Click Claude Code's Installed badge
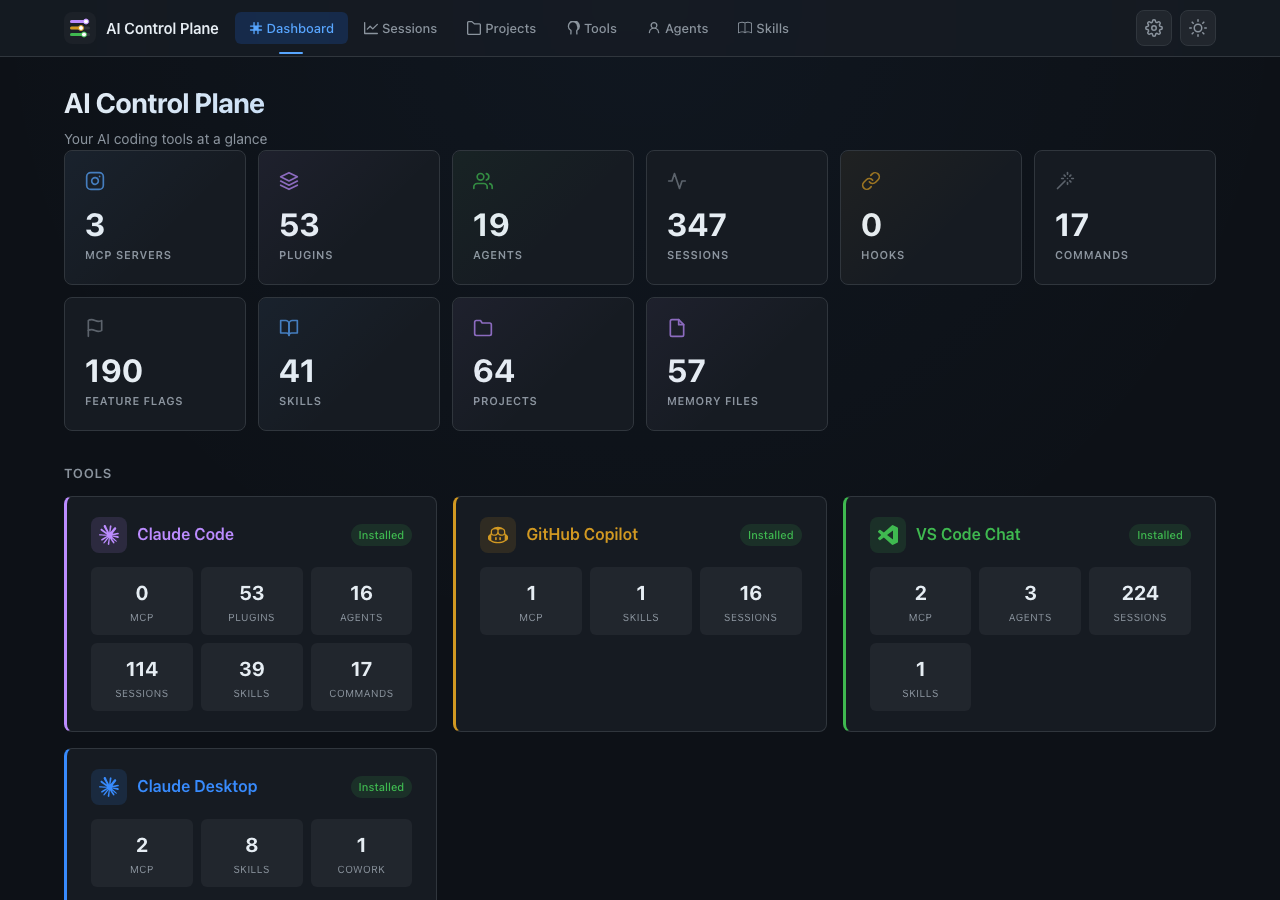Viewport: 1280px width, 900px height. pyautogui.click(x=381, y=535)
